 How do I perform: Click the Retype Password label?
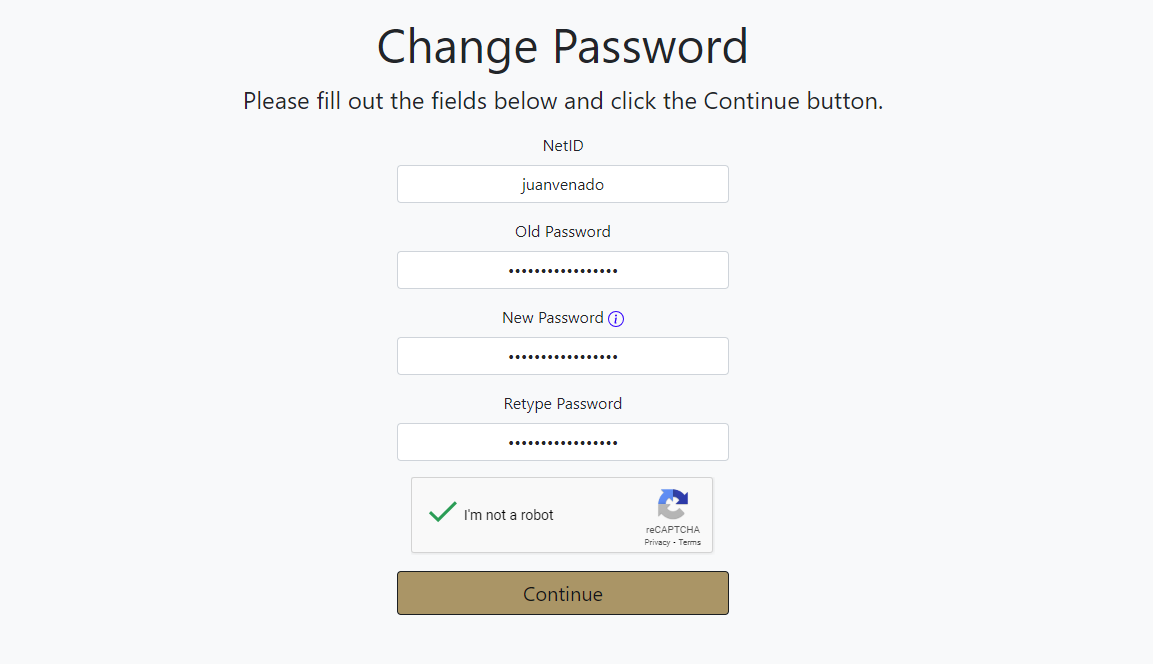tap(562, 403)
